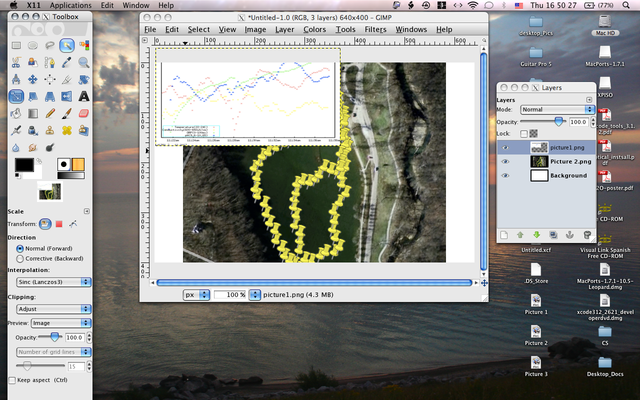Open the Clipping Adjust dropdown

click(53, 309)
